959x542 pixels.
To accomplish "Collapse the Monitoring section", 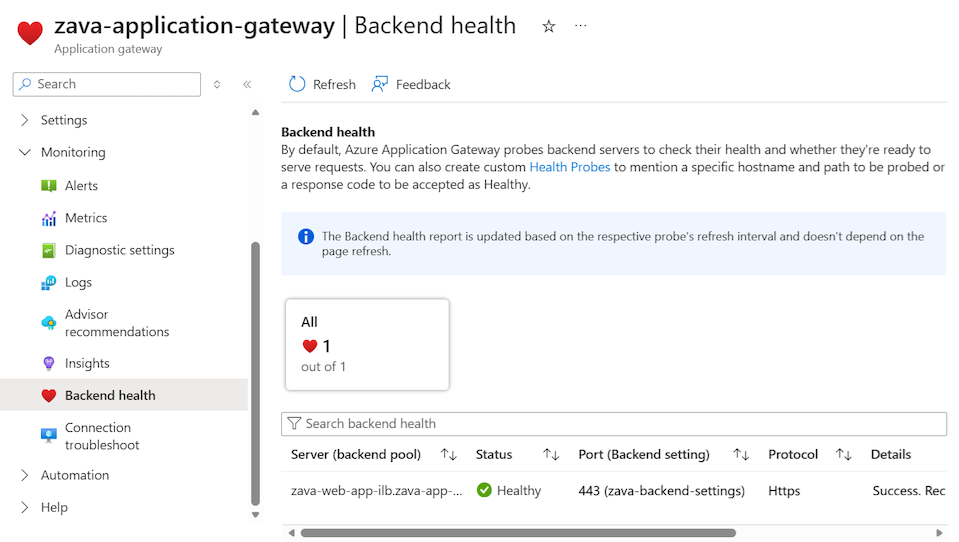I will tap(26, 152).
